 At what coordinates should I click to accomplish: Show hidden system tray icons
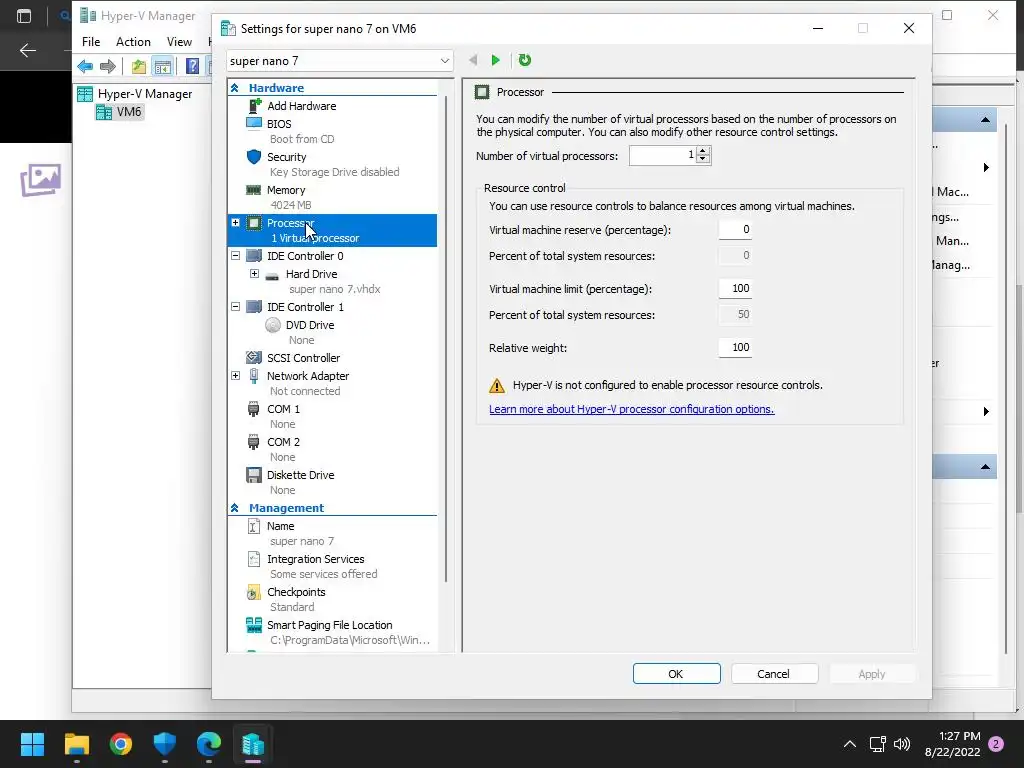click(850, 744)
